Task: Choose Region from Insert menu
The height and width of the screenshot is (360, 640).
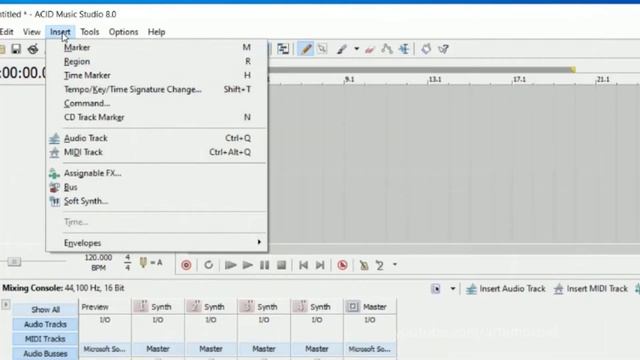Action: (x=157, y=61)
